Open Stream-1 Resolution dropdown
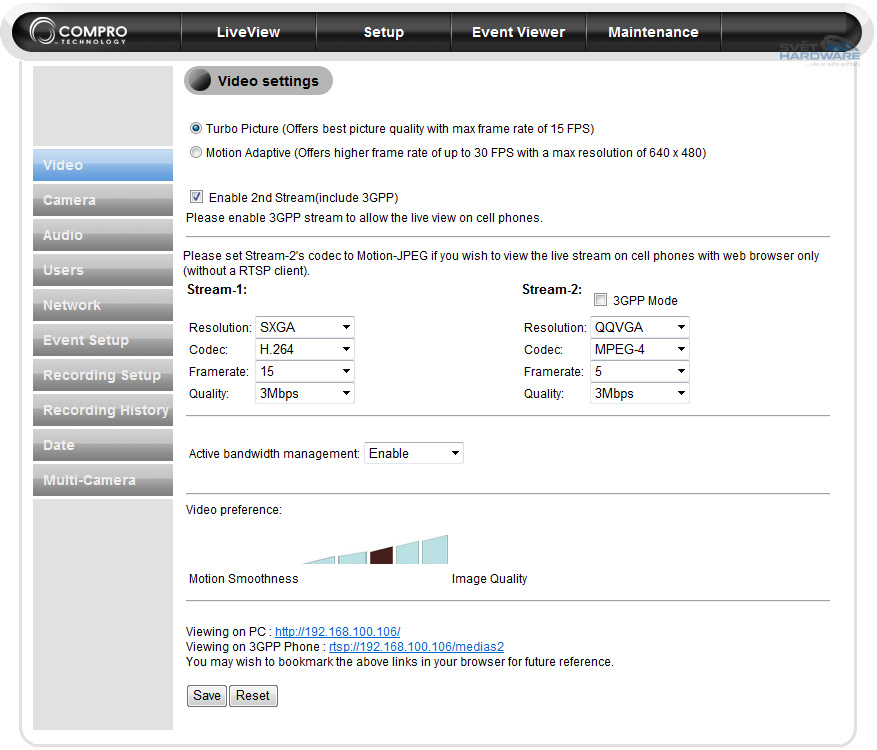Screen dimensions: 877x750 pyautogui.click(x=305, y=327)
